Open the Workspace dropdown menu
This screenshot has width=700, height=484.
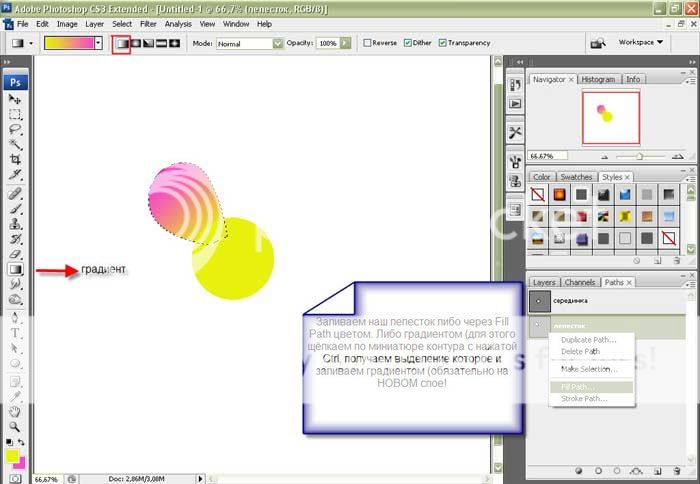tap(641, 43)
